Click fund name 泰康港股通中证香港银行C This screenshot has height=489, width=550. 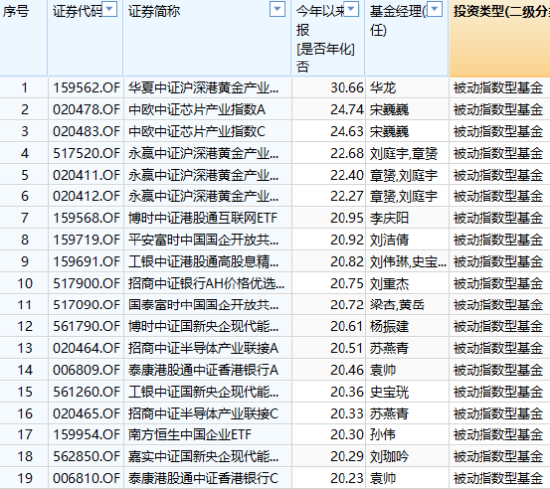(203, 478)
